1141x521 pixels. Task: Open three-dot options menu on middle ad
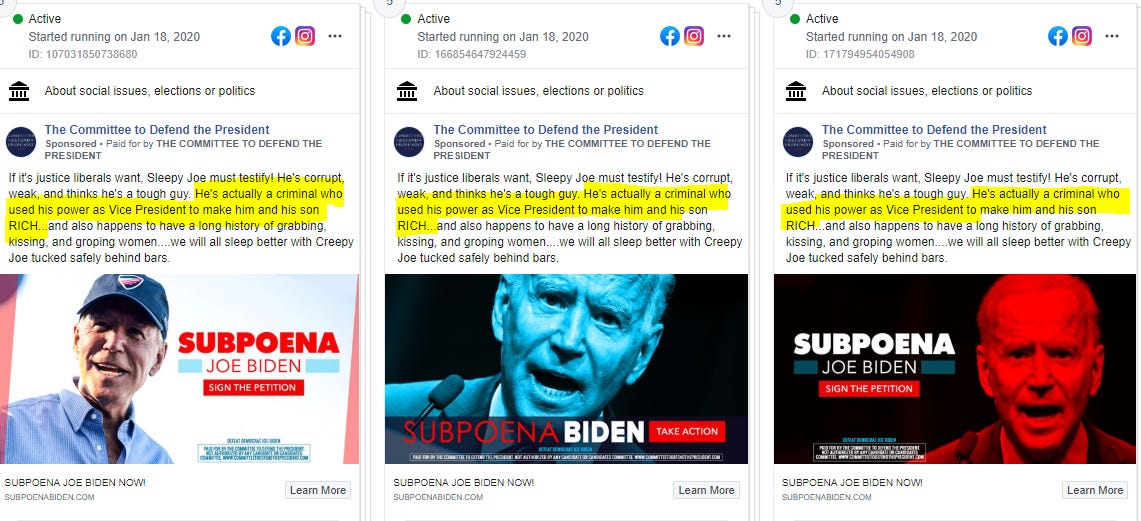[723, 36]
